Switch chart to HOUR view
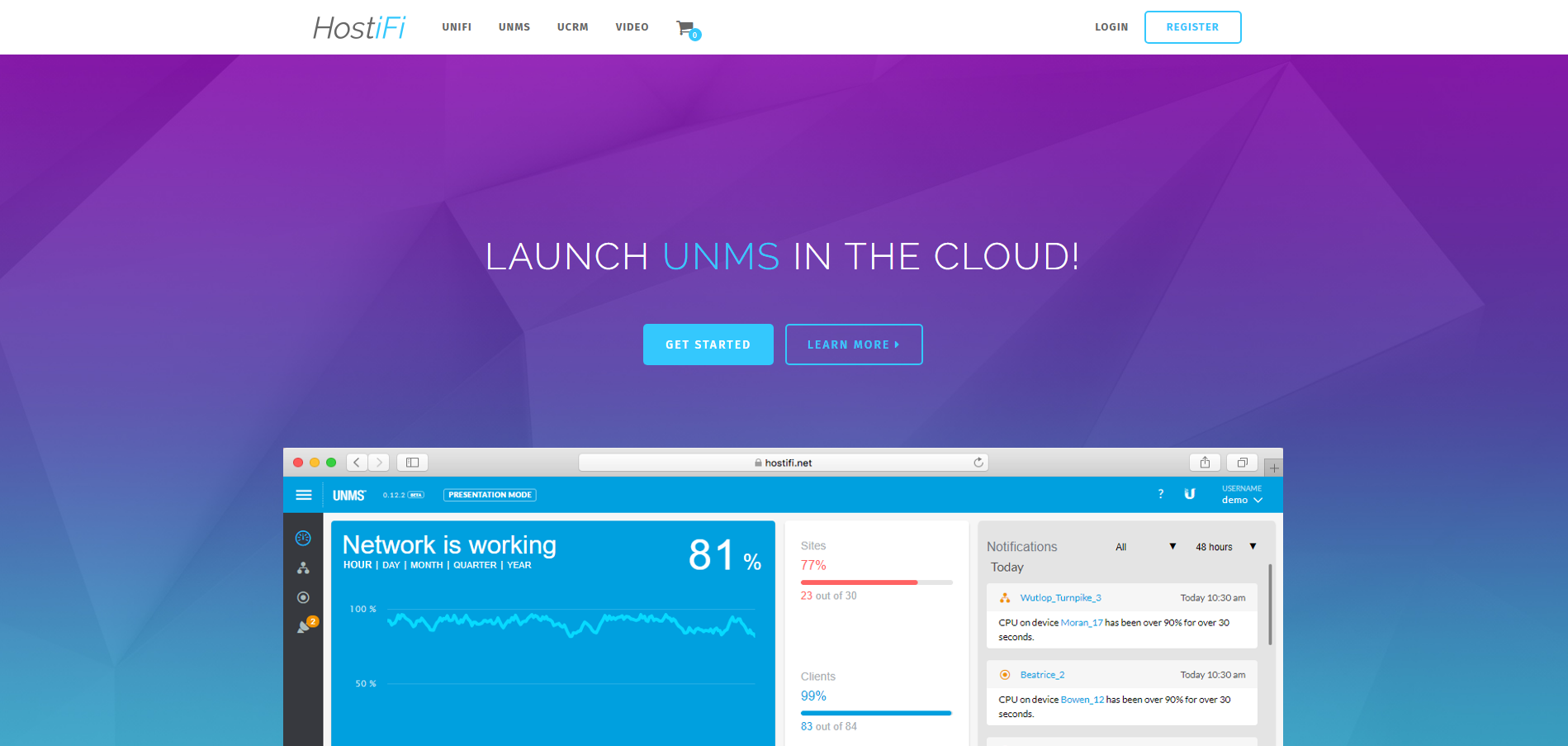The width and height of the screenshot is (1568, 746). (x=358, y=565)
